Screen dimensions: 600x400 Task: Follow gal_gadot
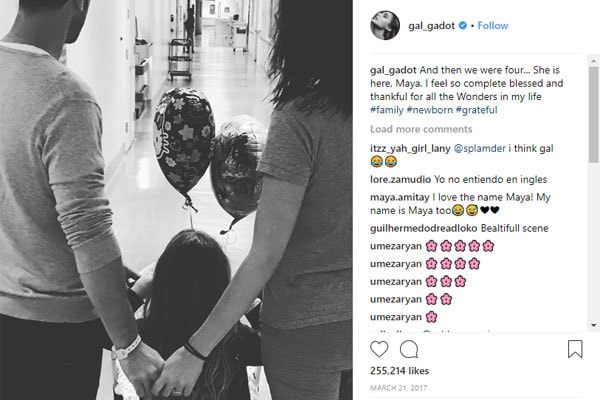[x=492, y=26]
